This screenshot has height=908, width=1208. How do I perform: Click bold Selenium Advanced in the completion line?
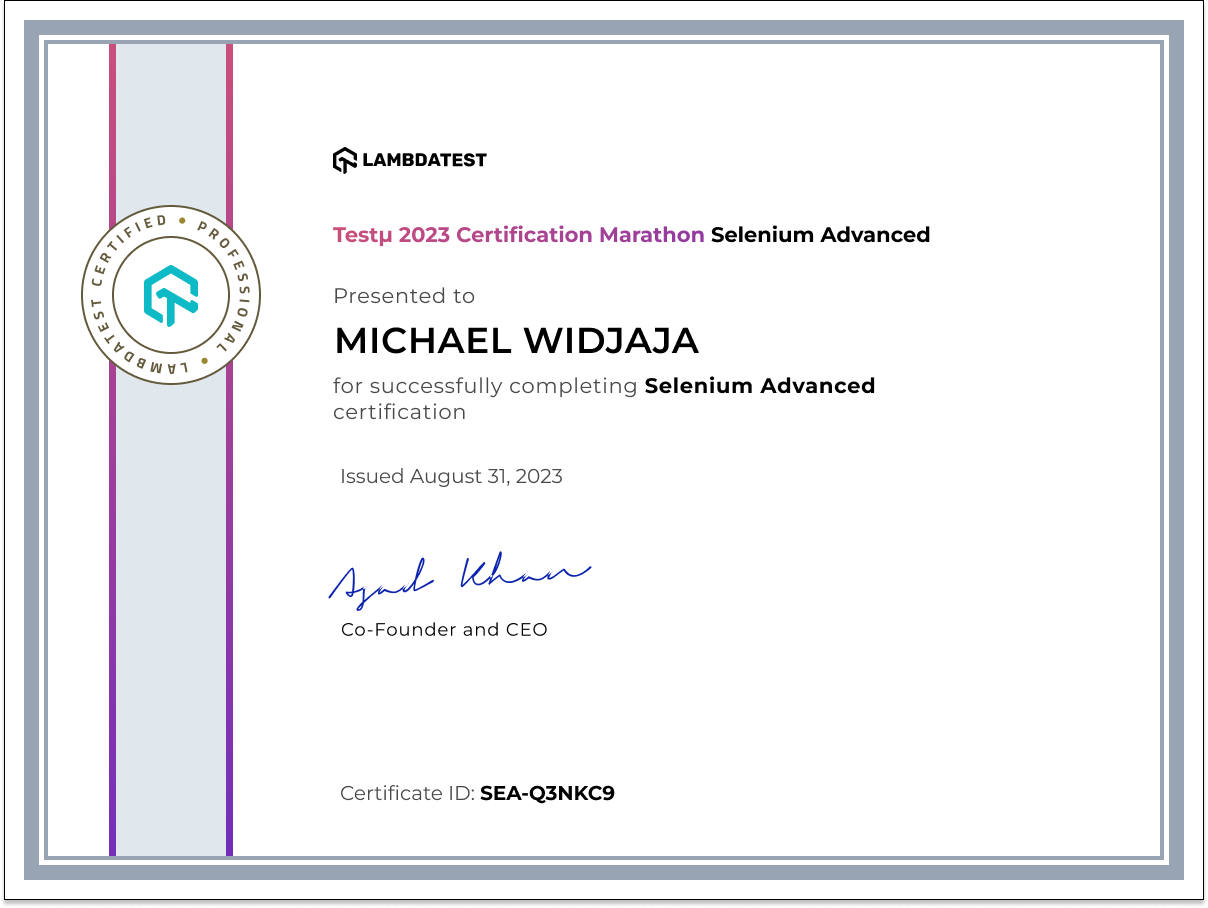pos(759,386)
